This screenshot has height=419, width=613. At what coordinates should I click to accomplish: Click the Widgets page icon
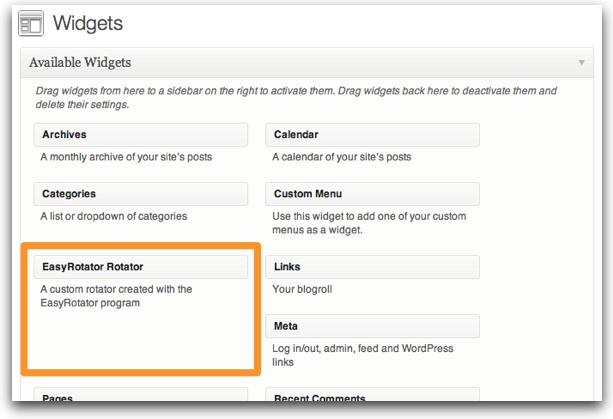click(x=31, y=23)
